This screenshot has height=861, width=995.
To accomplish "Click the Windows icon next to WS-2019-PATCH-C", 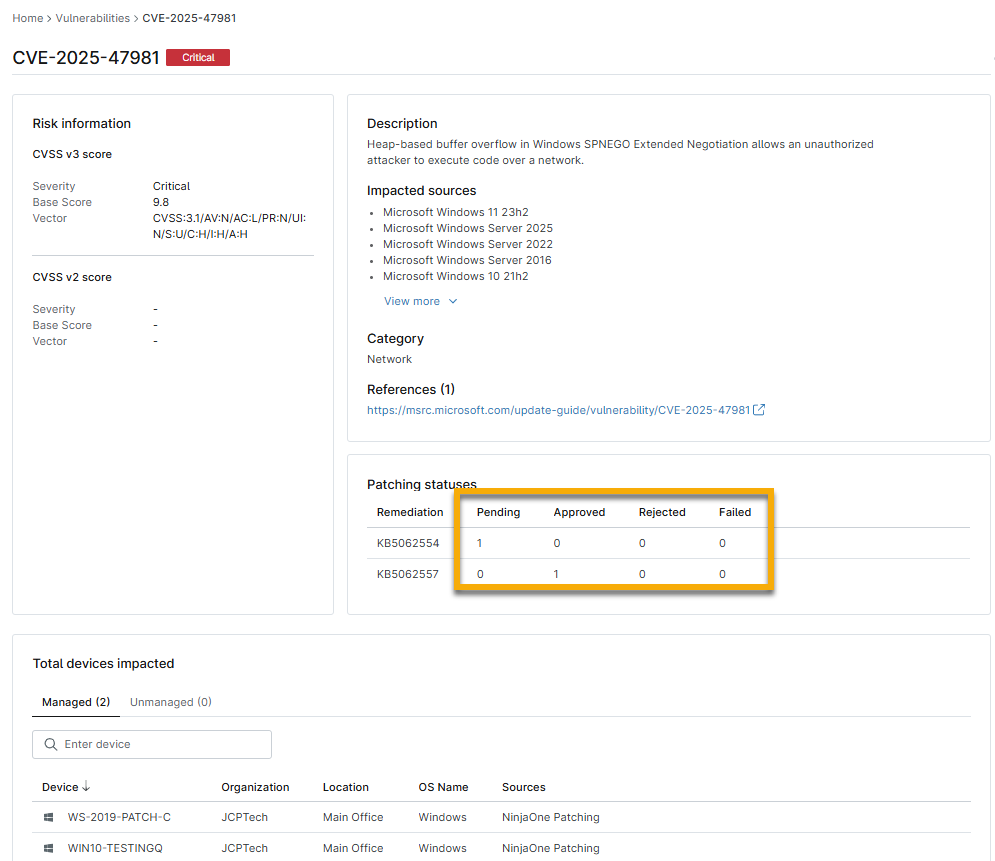I will point(48,818).
